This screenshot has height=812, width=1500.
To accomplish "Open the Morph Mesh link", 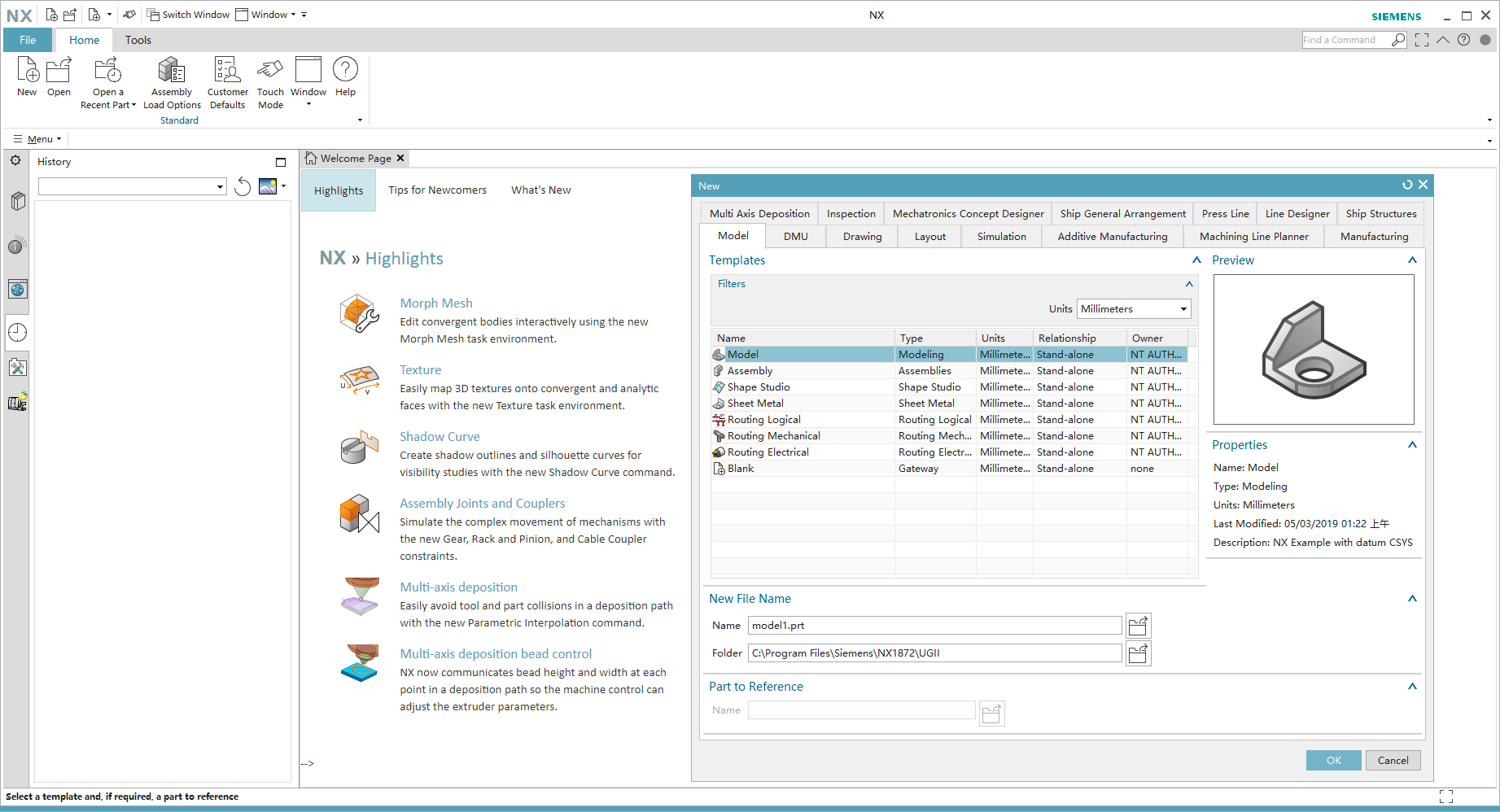I will pyautogui.click(x=435, y=303).
